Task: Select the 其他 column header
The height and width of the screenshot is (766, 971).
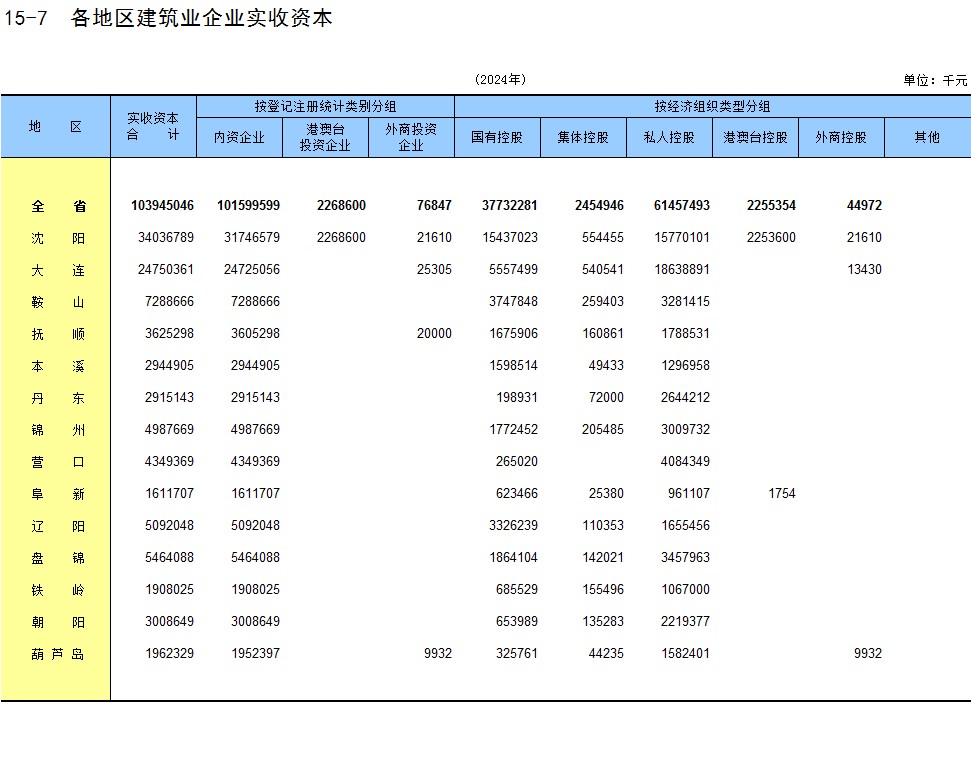Action: tap(927, 138)
